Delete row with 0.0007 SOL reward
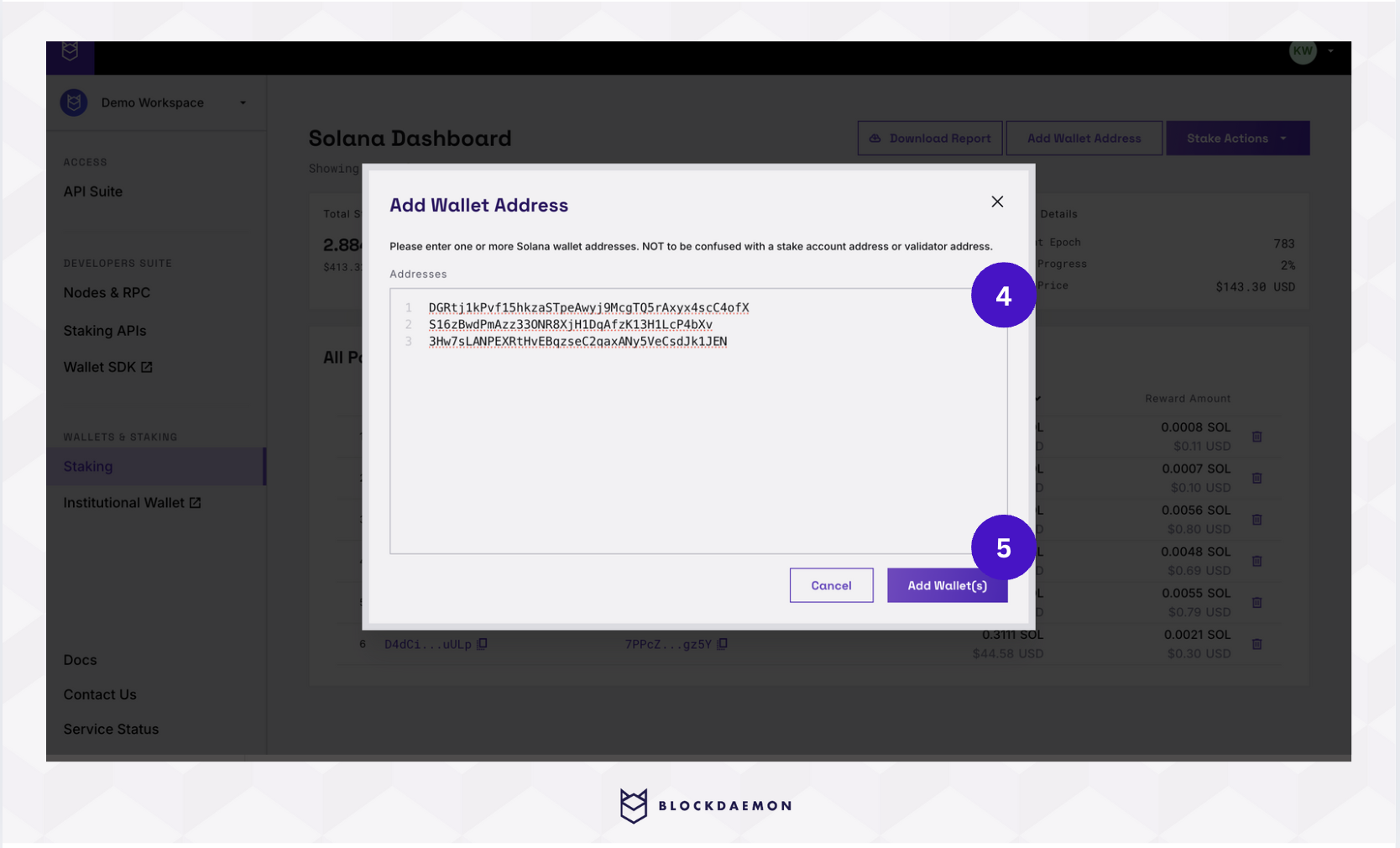Image resolution: width=1400 pixels, height=848 pixels. [x=1256, y=478]
